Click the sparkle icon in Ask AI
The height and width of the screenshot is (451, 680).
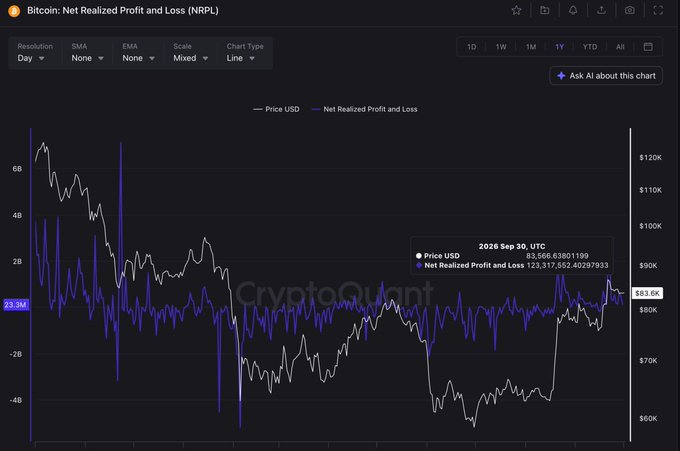pyautogui.click(x=561, y=76)
